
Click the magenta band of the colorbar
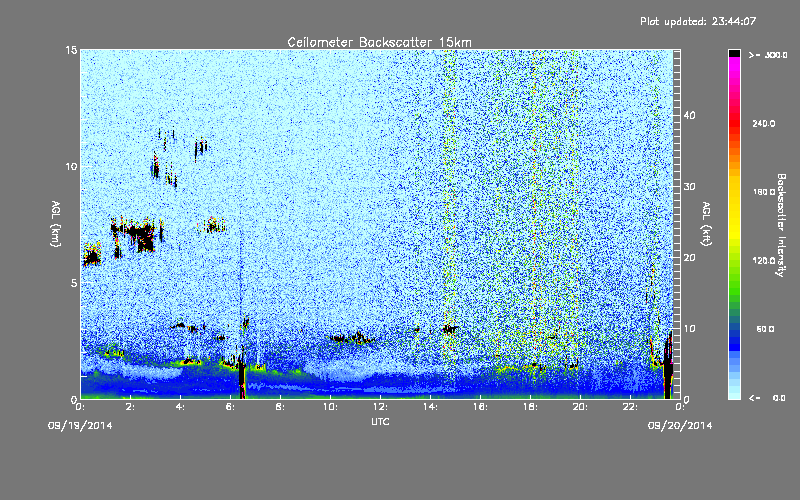[x=734, y=66]
